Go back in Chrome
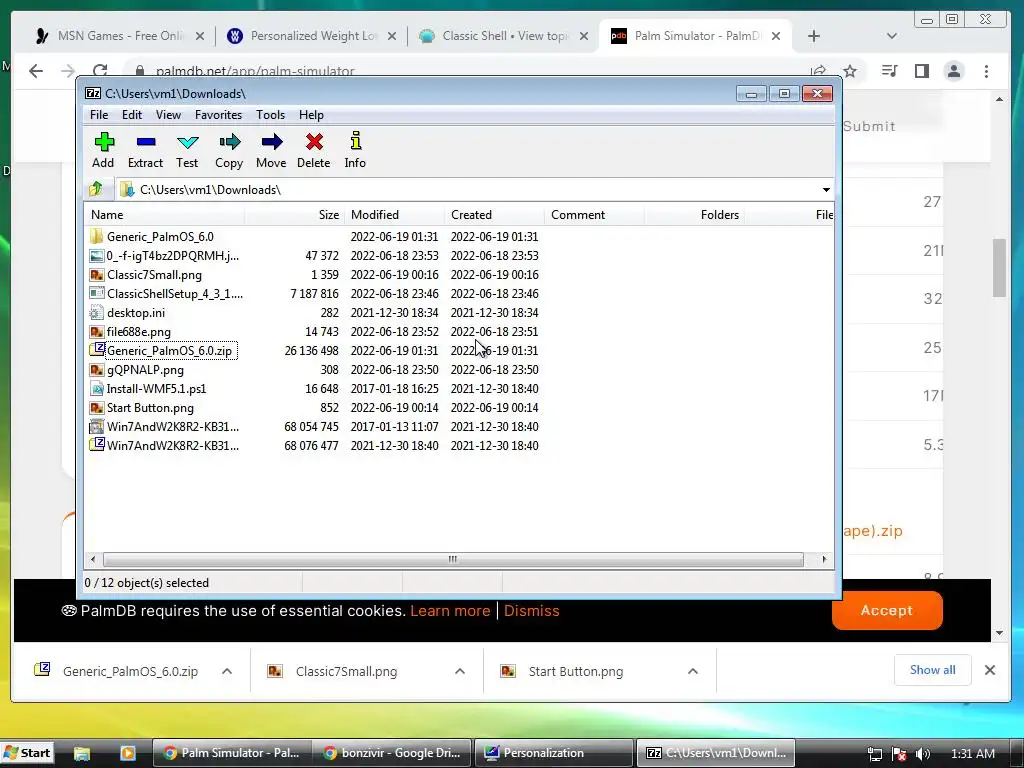The image size is (1024, 768). [36, 71]
